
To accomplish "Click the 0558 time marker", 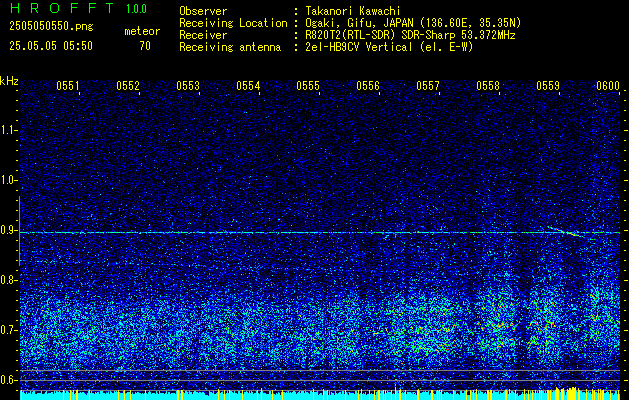I will point(488,86).
